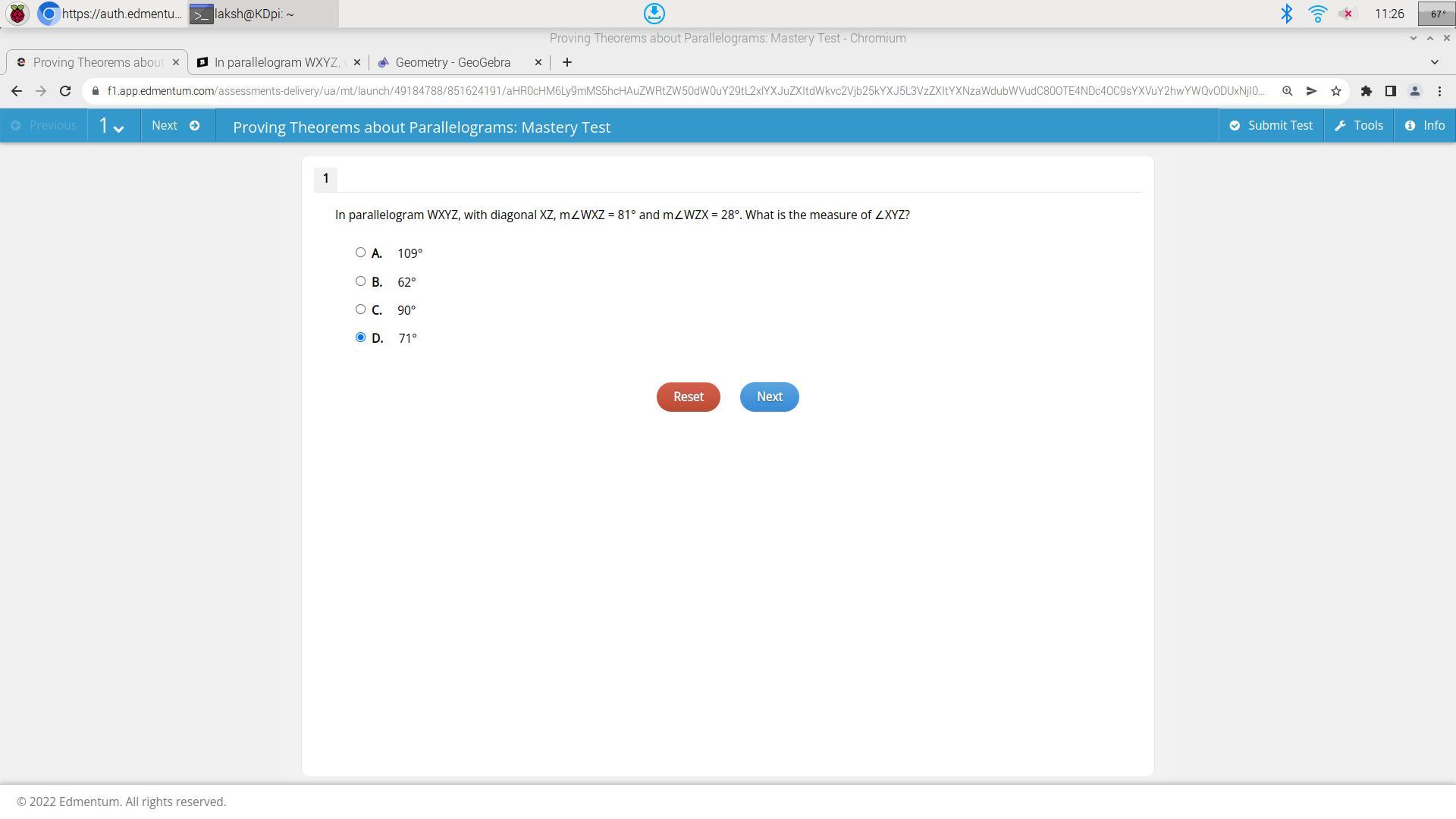Click the bookmark star icon
This screenshot has width=1456, height=819.
click(x=1336, y=91)
